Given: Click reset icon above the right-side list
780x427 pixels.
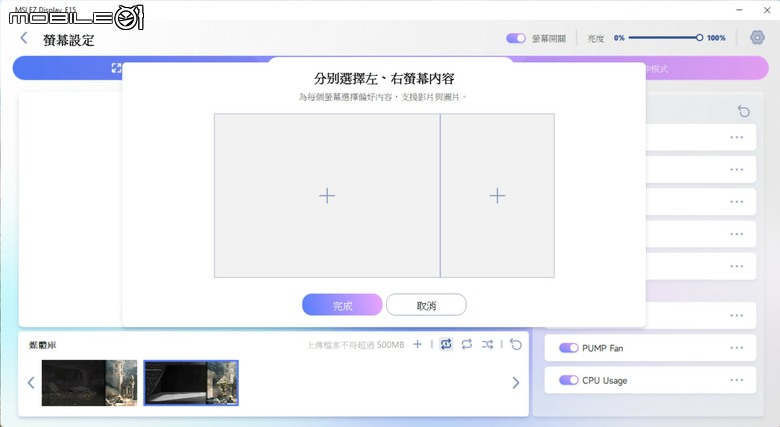Looking at the screenshot, I should click(x=744, y=111).
